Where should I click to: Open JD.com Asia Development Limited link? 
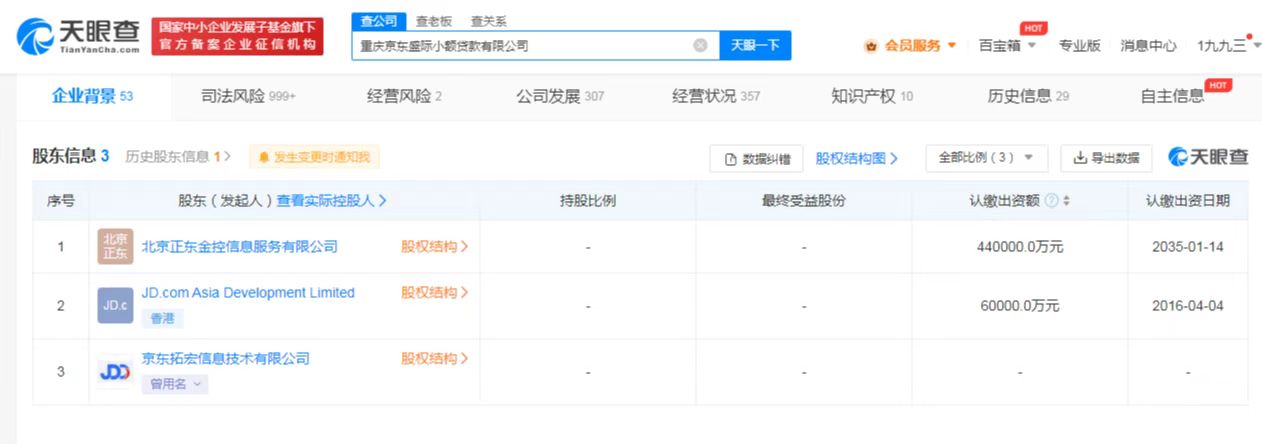(248, 293)
